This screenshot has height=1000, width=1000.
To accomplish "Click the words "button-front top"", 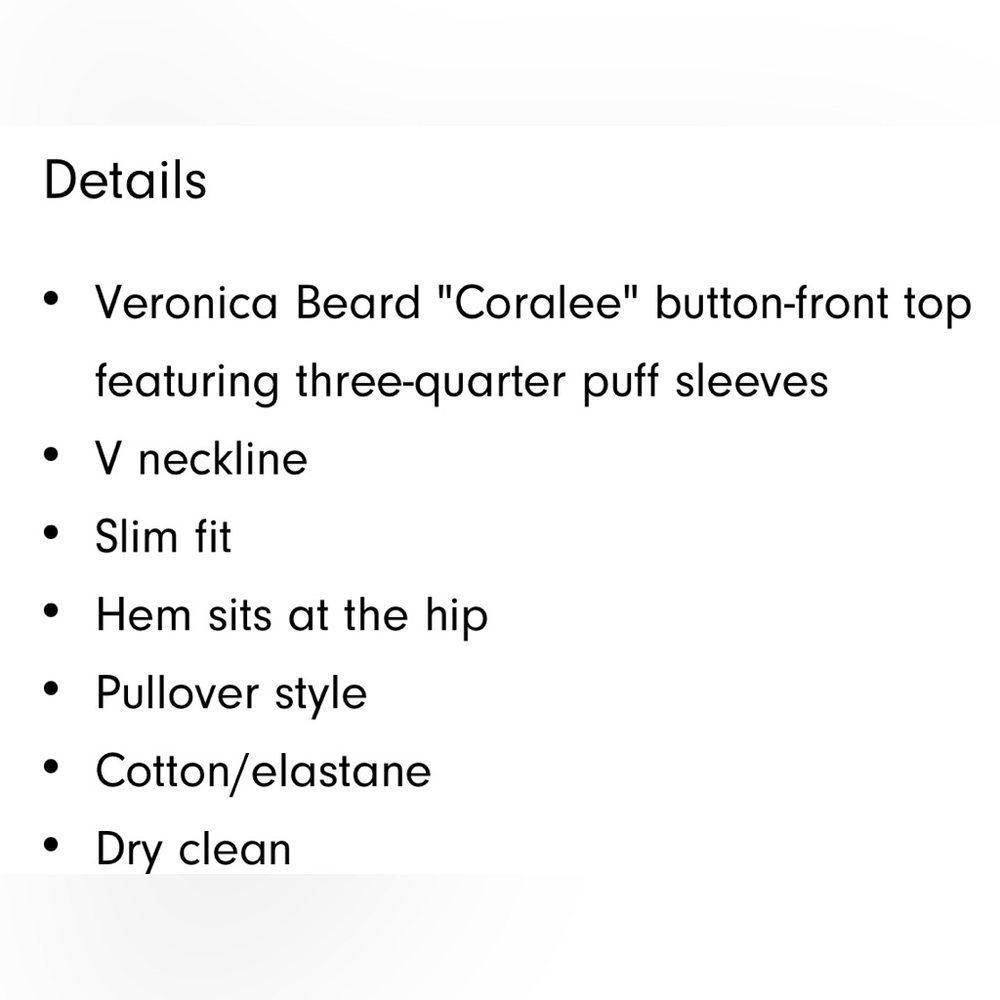I will tap(813, 304).
